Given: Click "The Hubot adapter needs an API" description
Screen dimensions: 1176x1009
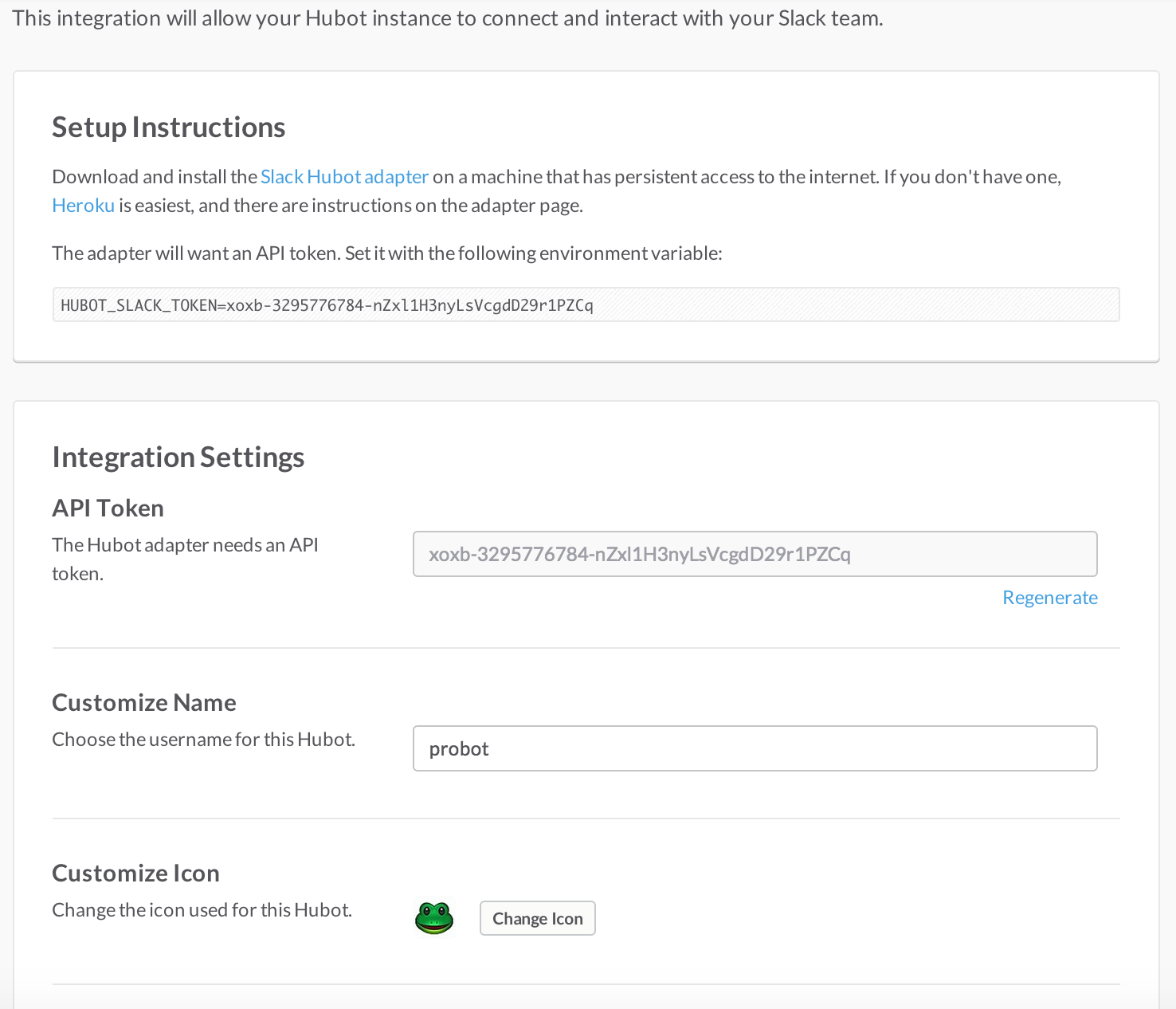Looking at the screenshot, I should coord(186,545).
